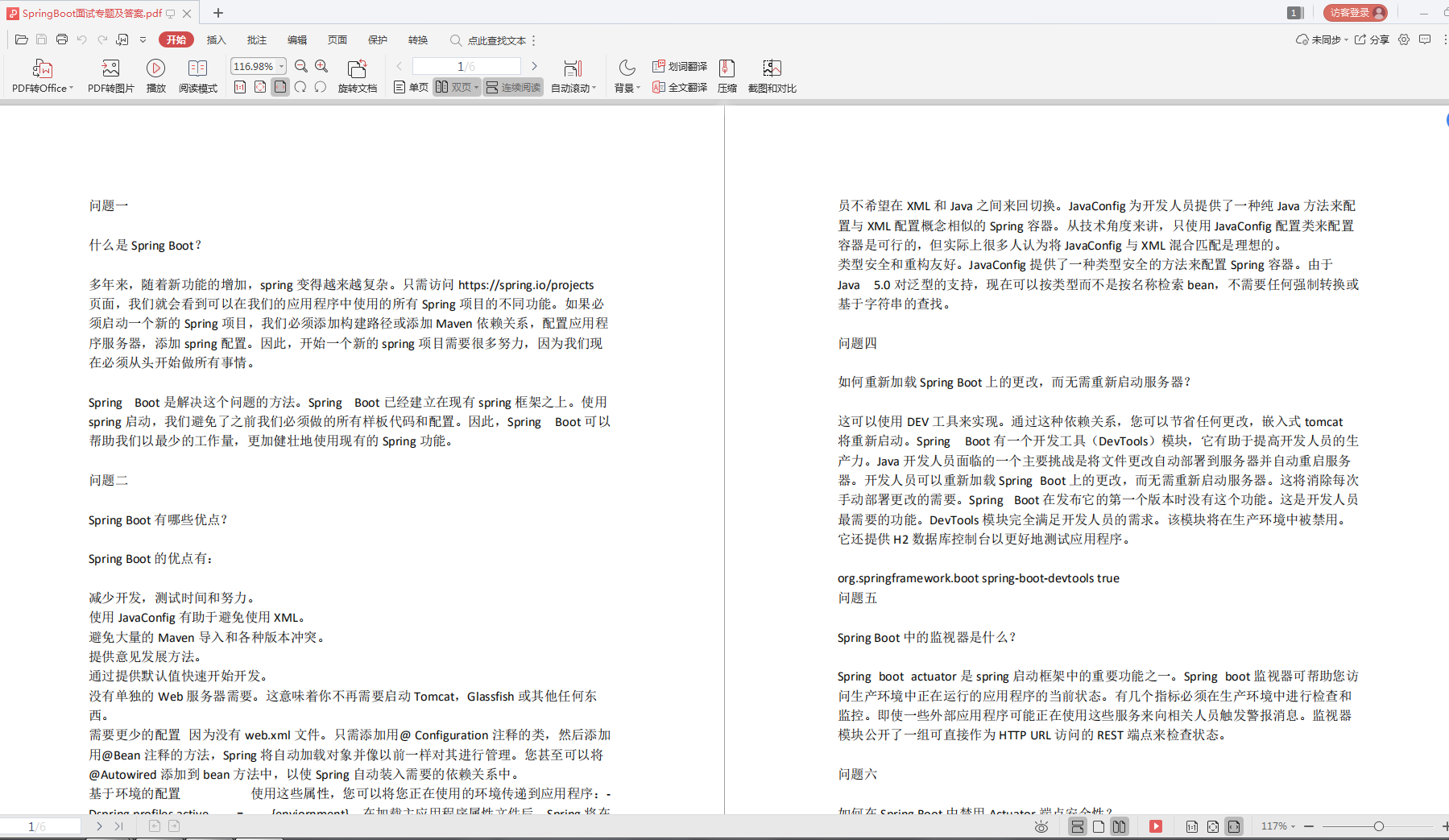Undo the last action
This screenshot has width=1449, height=840.
(82, 39)
